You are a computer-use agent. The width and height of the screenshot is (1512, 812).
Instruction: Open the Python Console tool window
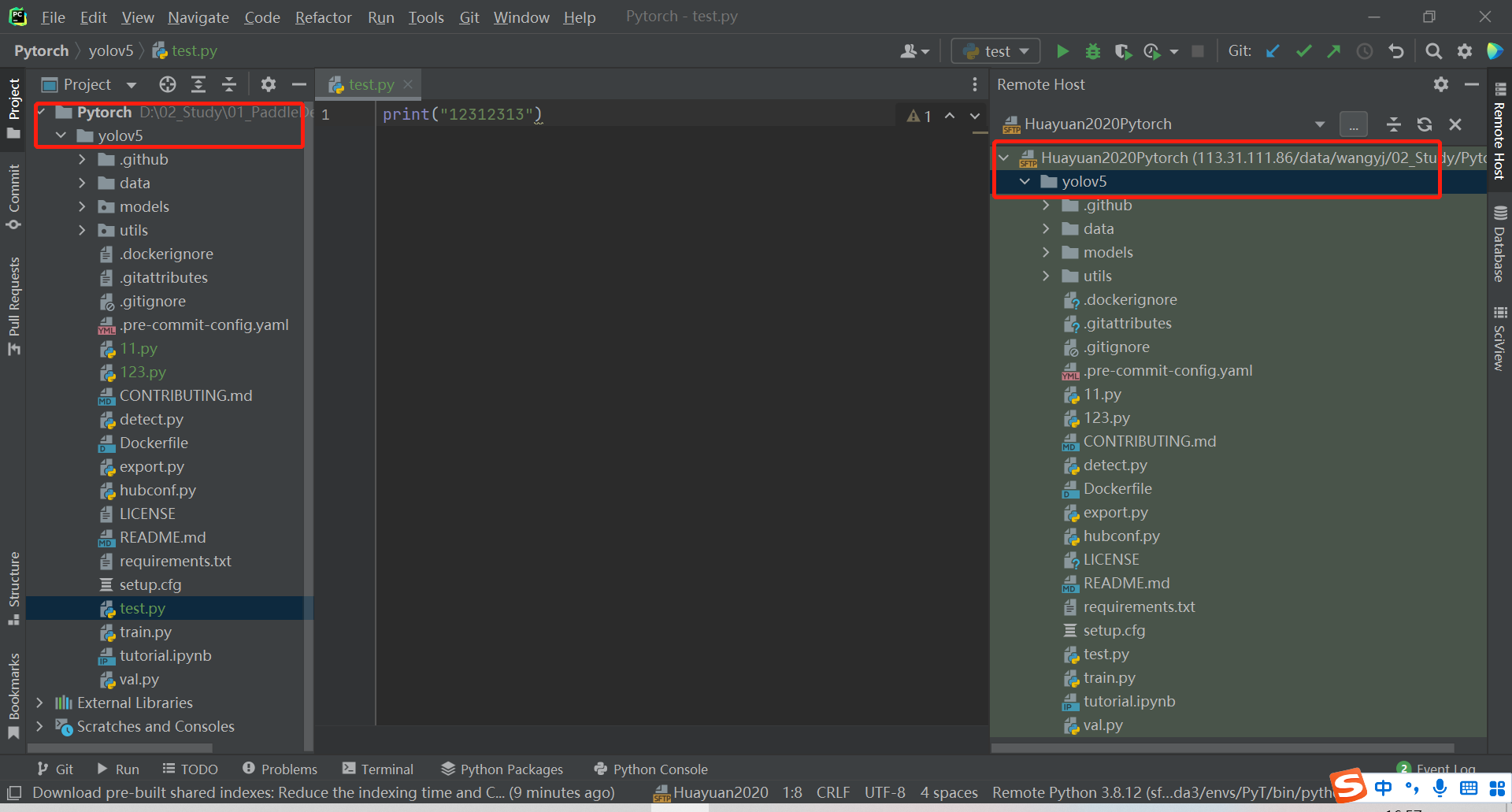coord(650,769)
